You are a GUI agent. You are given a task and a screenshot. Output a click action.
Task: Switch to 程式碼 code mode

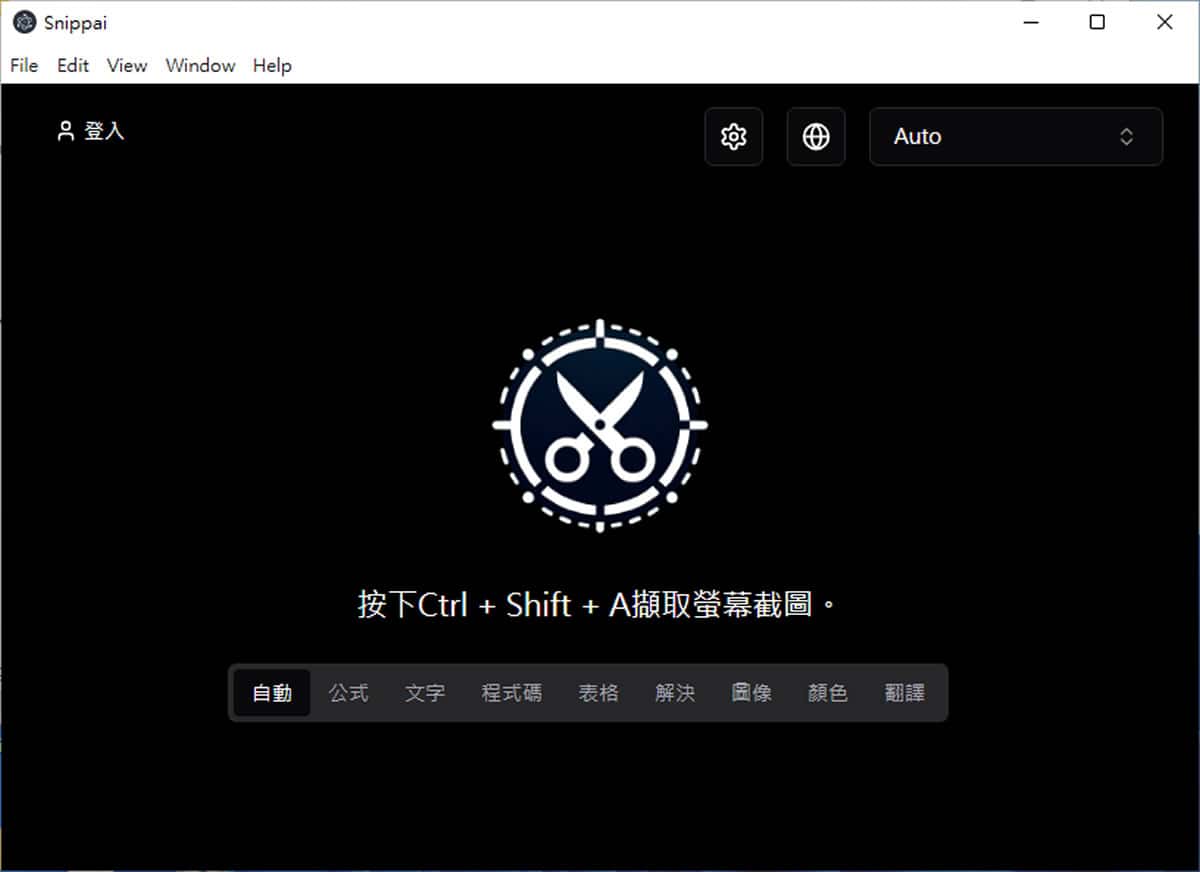point(510,692)
